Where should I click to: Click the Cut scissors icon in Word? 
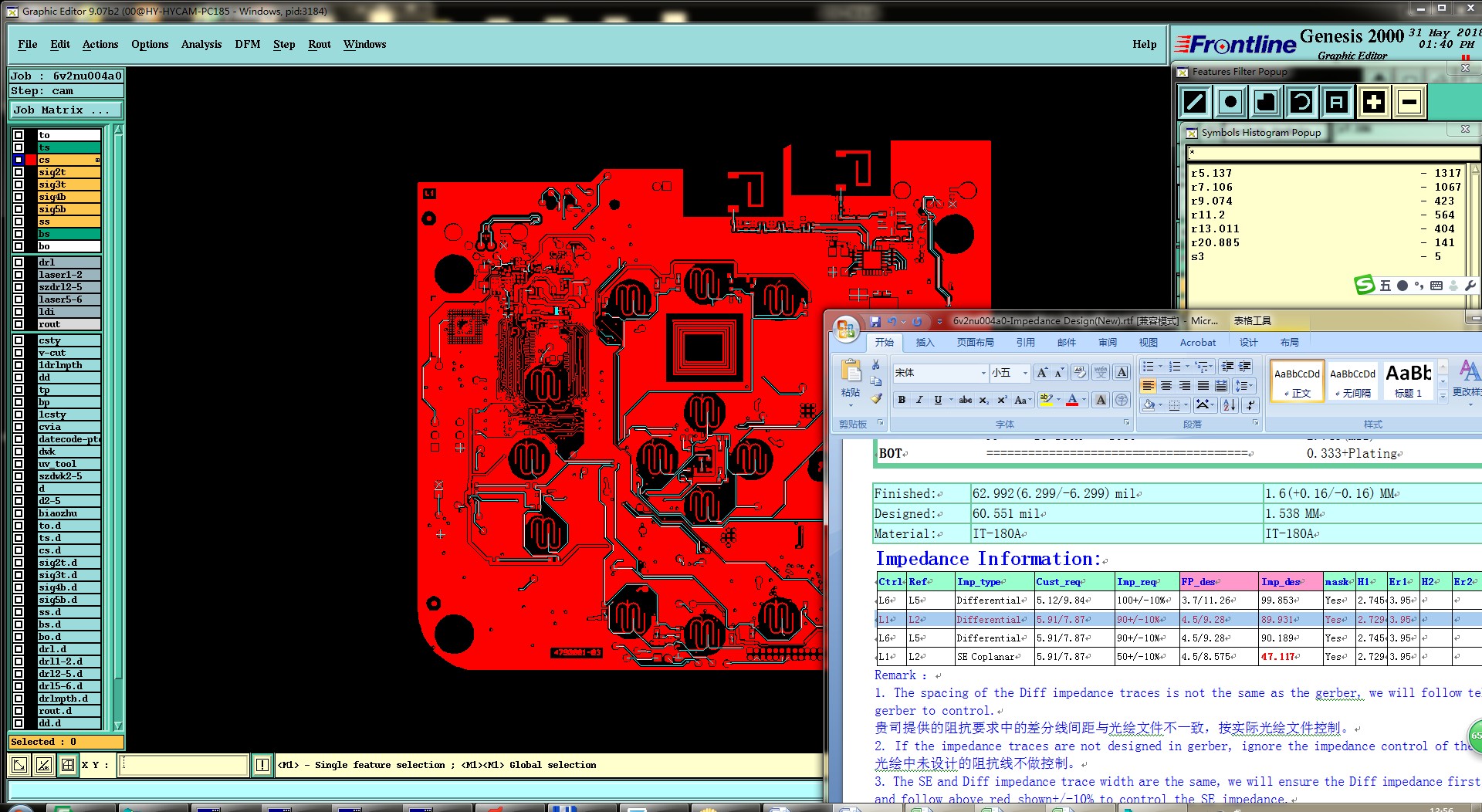[875, 364]
